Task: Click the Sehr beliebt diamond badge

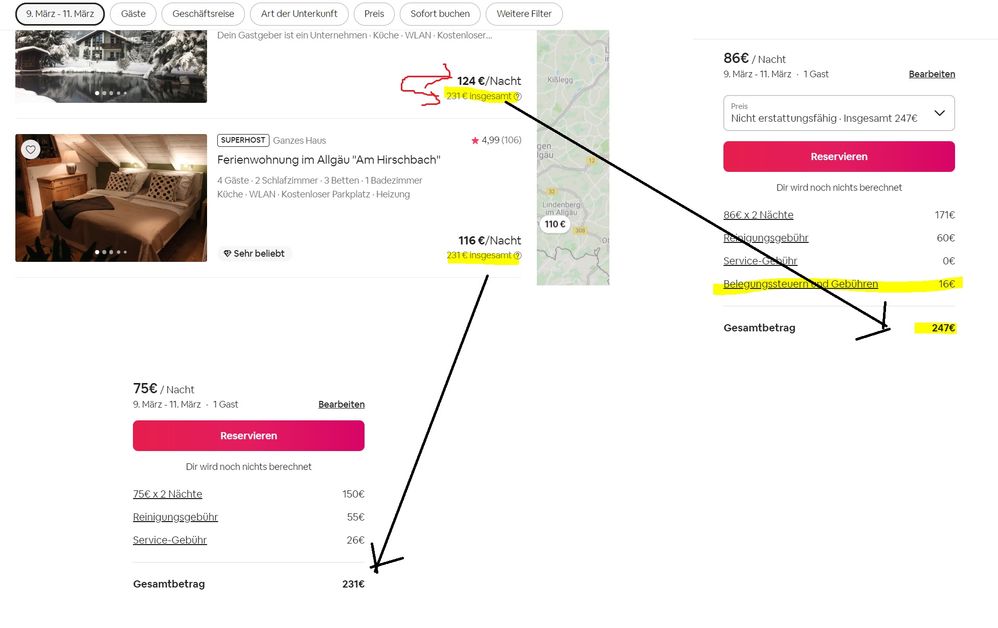Action: point(254,254)
